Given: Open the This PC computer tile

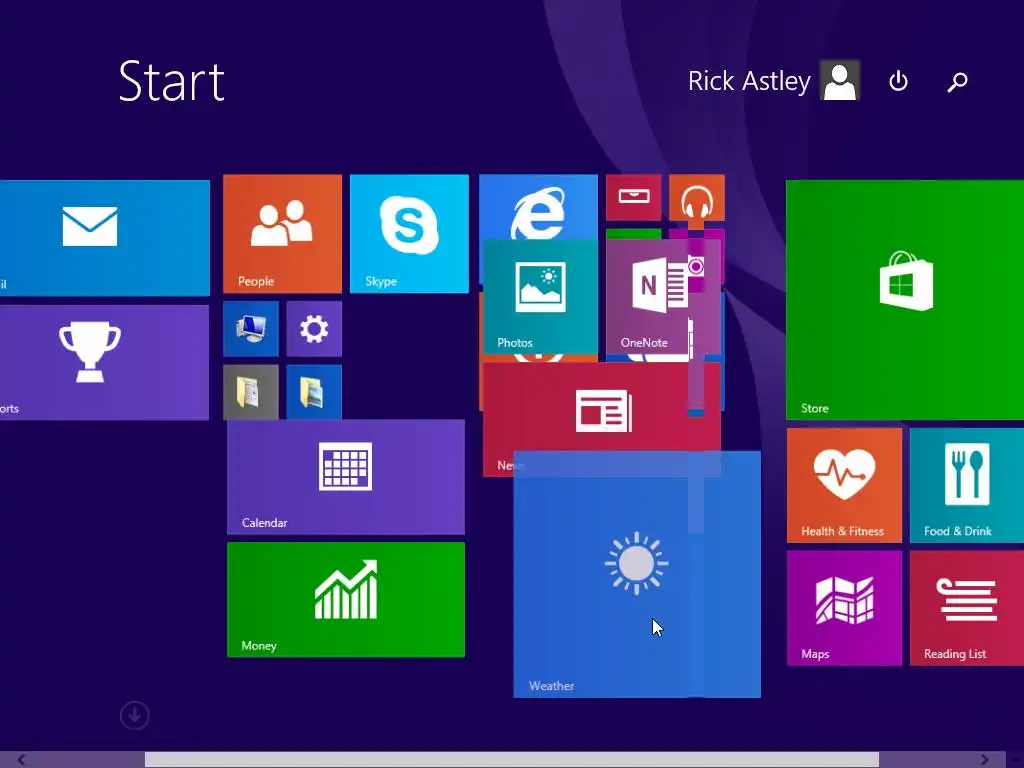Looking at the screenshot, I should 251,329.
